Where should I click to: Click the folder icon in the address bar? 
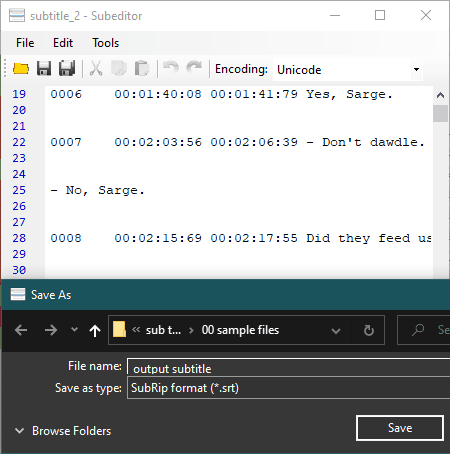click(x=119, y=329)
